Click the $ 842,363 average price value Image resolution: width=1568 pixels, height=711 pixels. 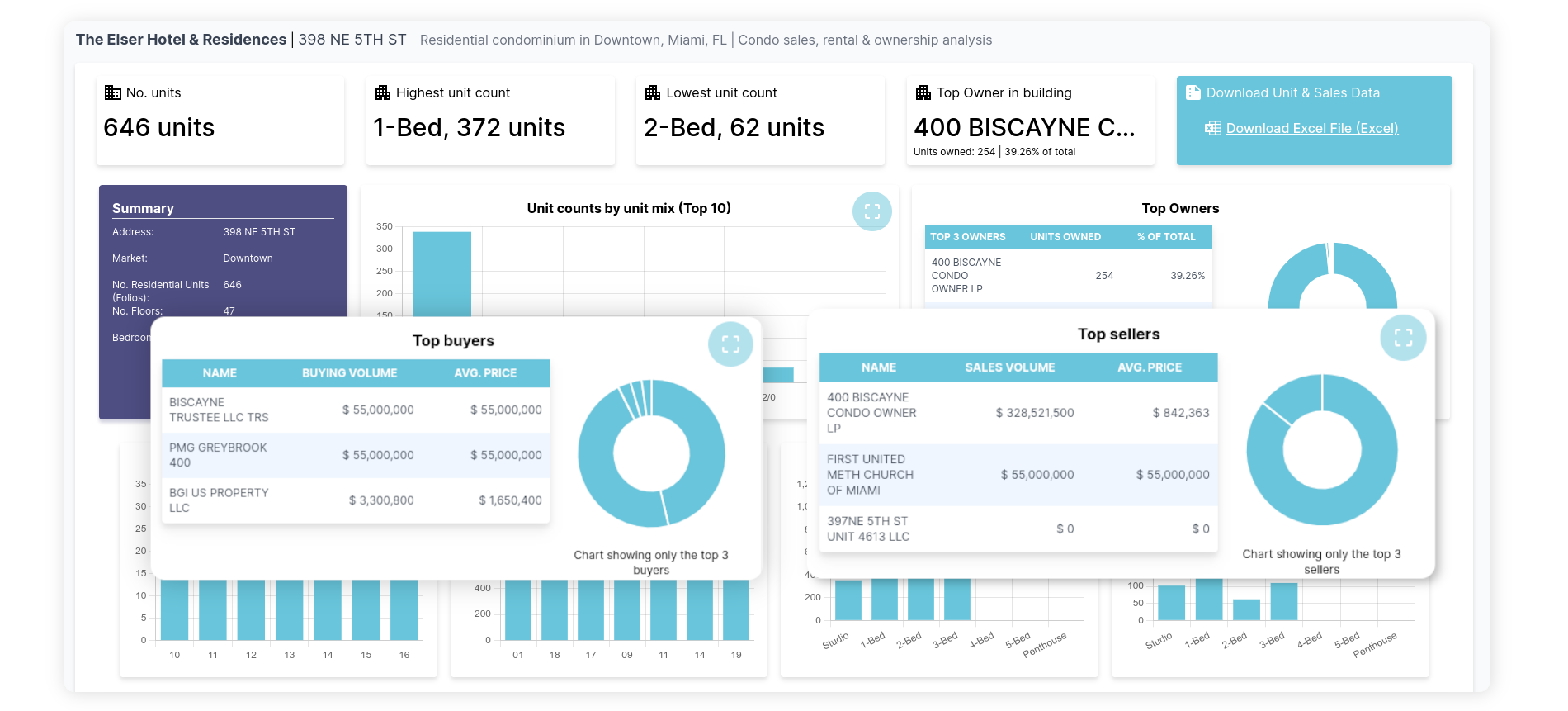pyautogui.click(x=1181, y=413)
